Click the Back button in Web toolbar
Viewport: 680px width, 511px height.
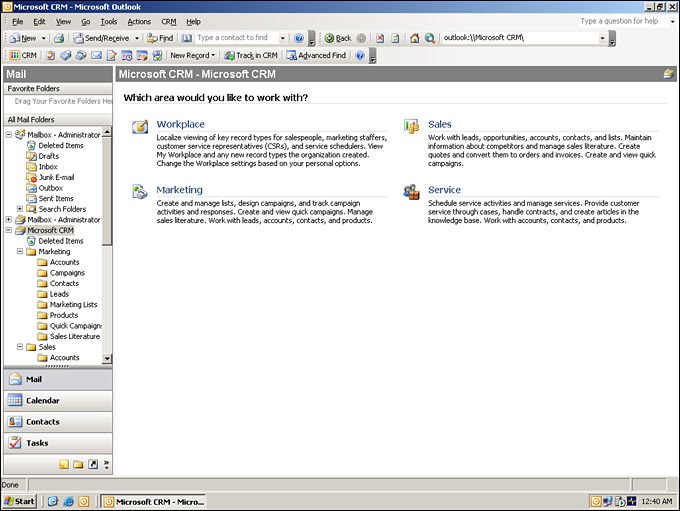[338, 38]
